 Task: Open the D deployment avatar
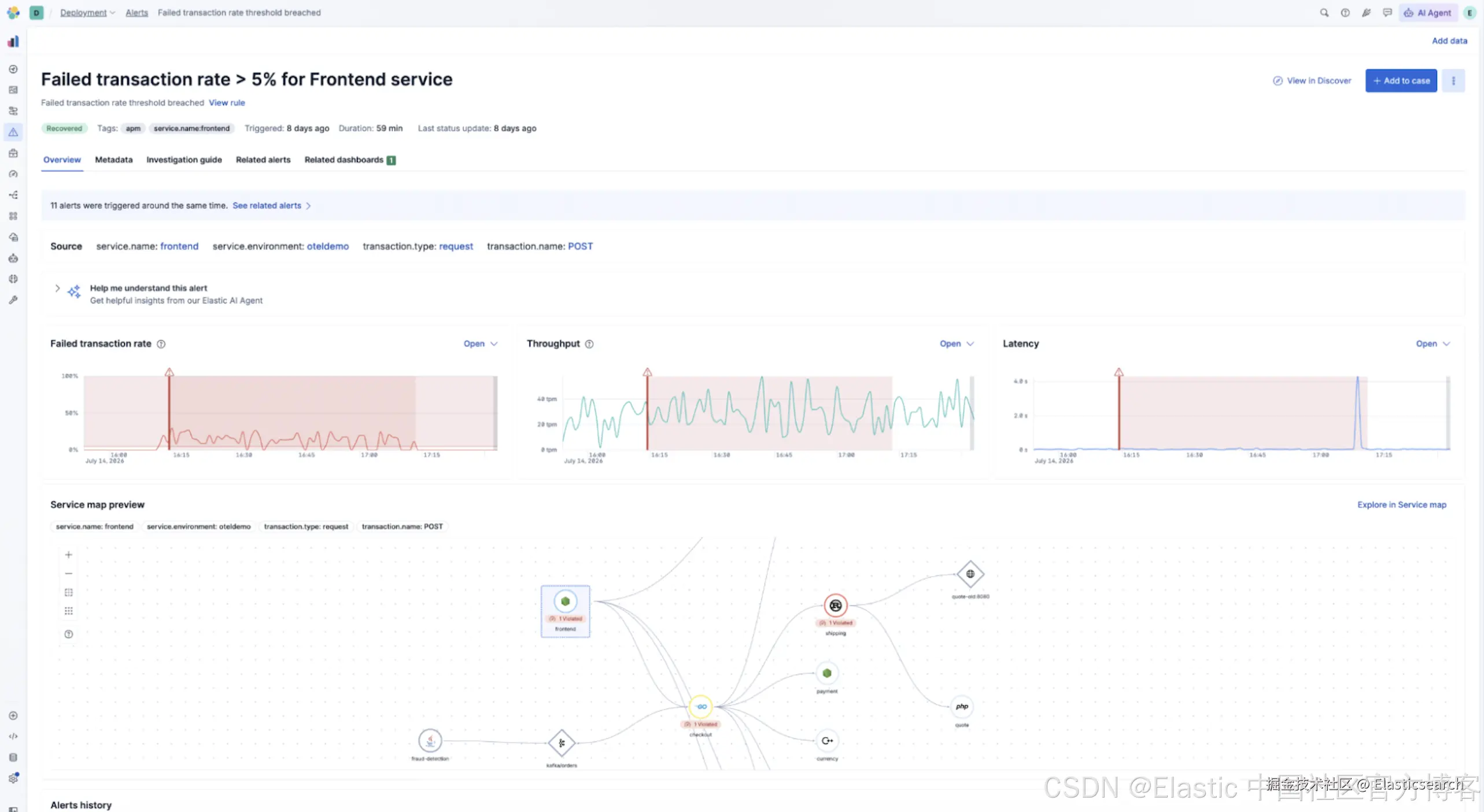tap(36, 12)
